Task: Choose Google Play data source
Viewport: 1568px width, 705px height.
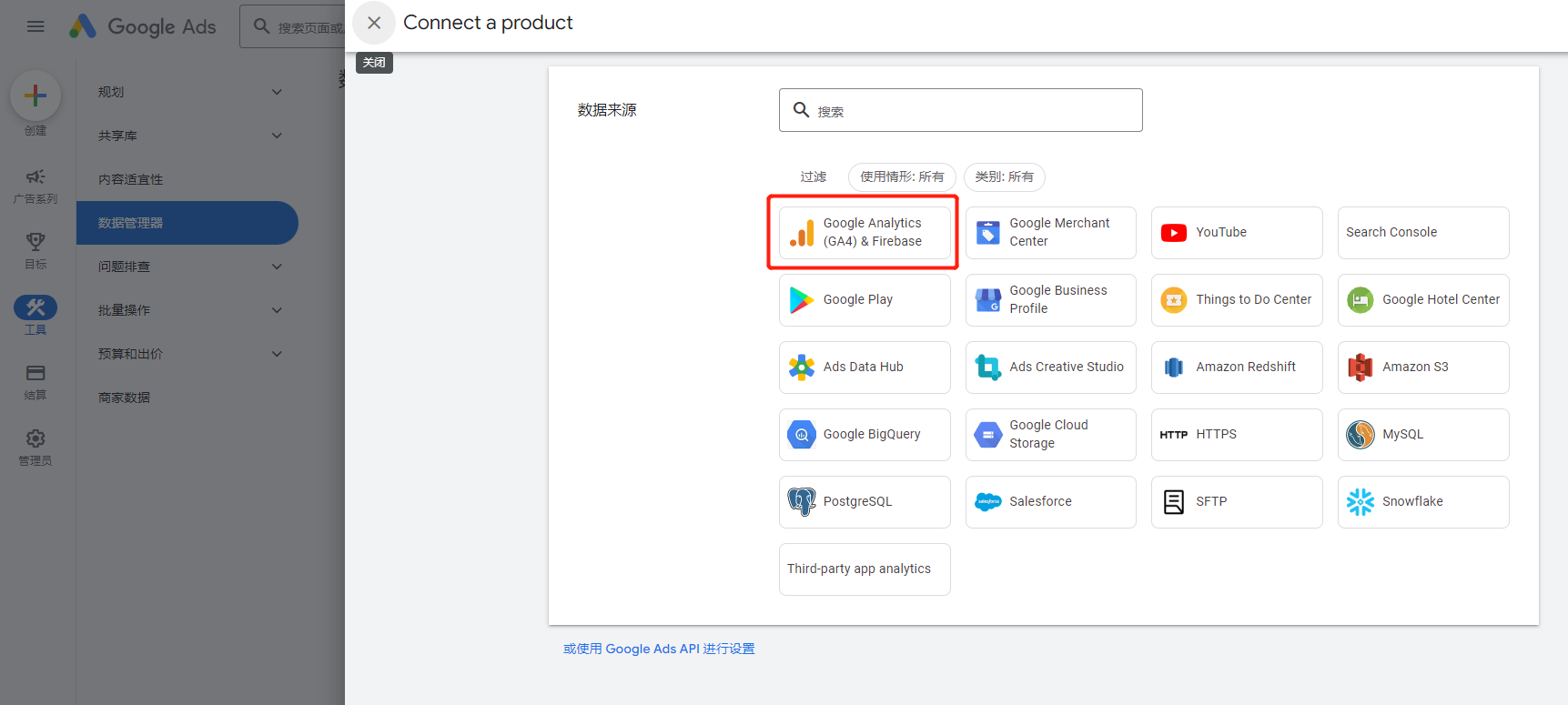Action: (x=865, y=300)
